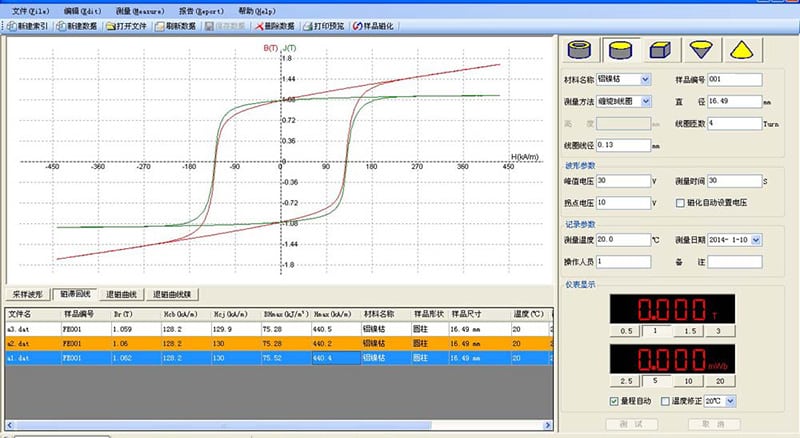The width and height of the screenshot is (800, 438).
Task: Click the 文件名 column header
Action: pyautogui.click(x=33, y=314)
